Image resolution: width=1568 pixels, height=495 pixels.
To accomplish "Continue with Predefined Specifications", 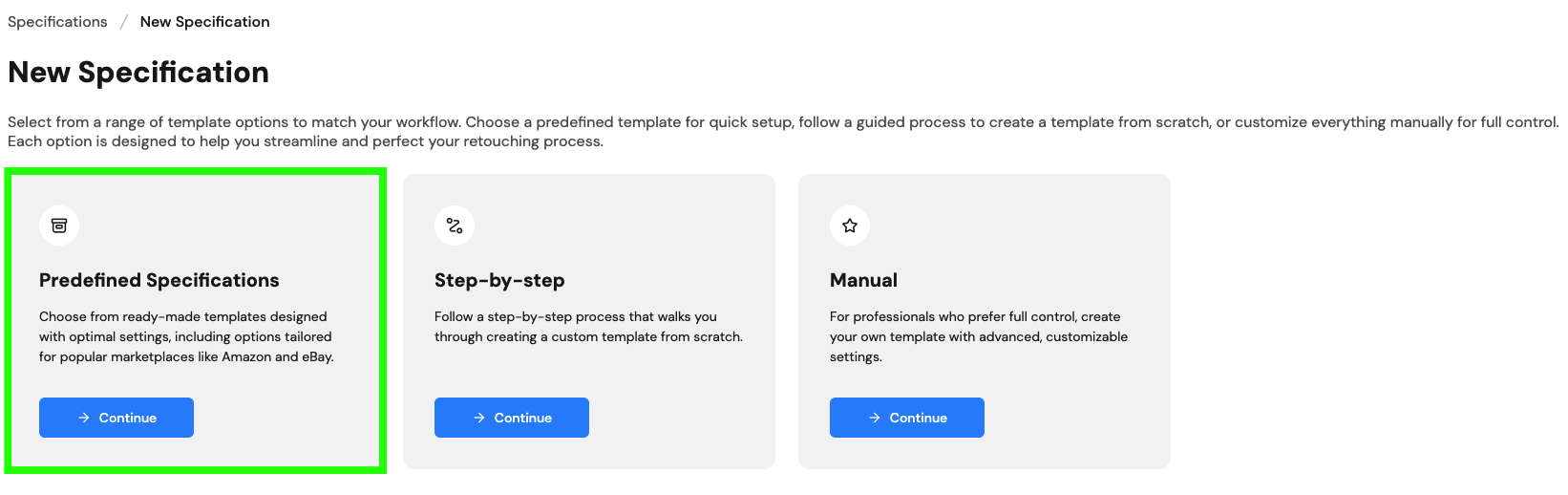I will pos(117,418).
